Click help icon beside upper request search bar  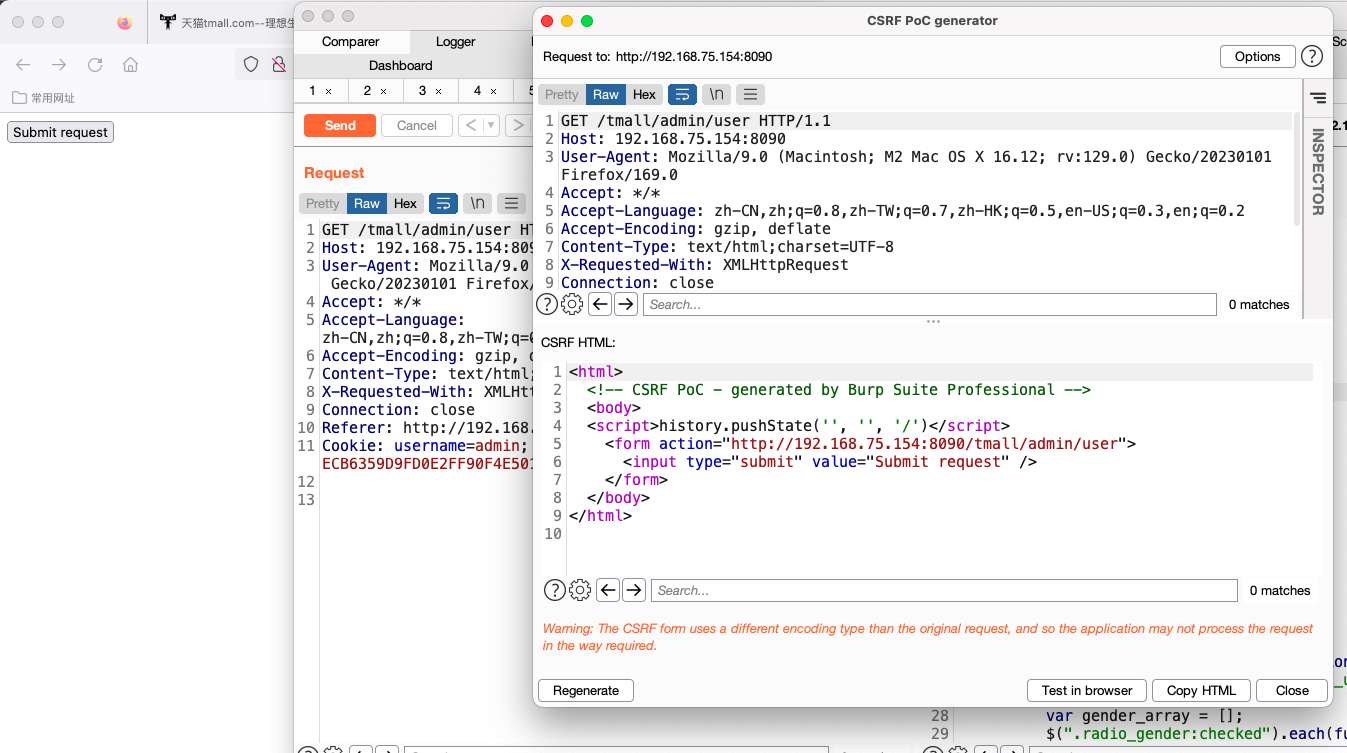pyautogui.click(x=547, y=304)
